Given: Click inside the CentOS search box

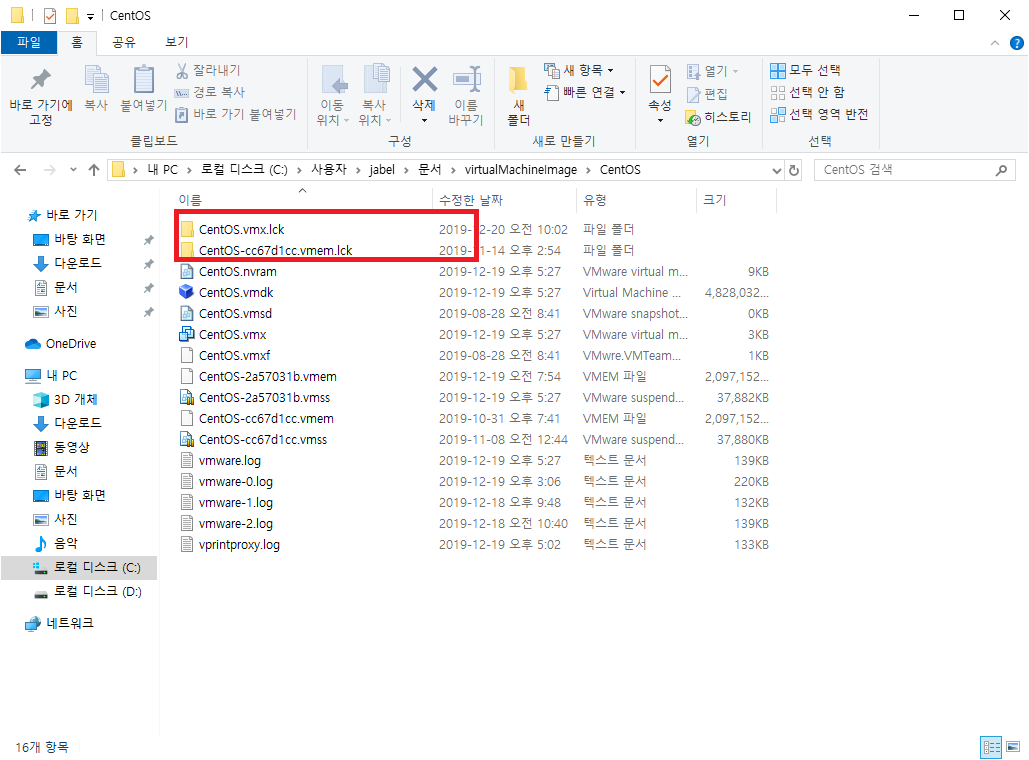Looking at the screenshot, I should [x=906, y=170].
